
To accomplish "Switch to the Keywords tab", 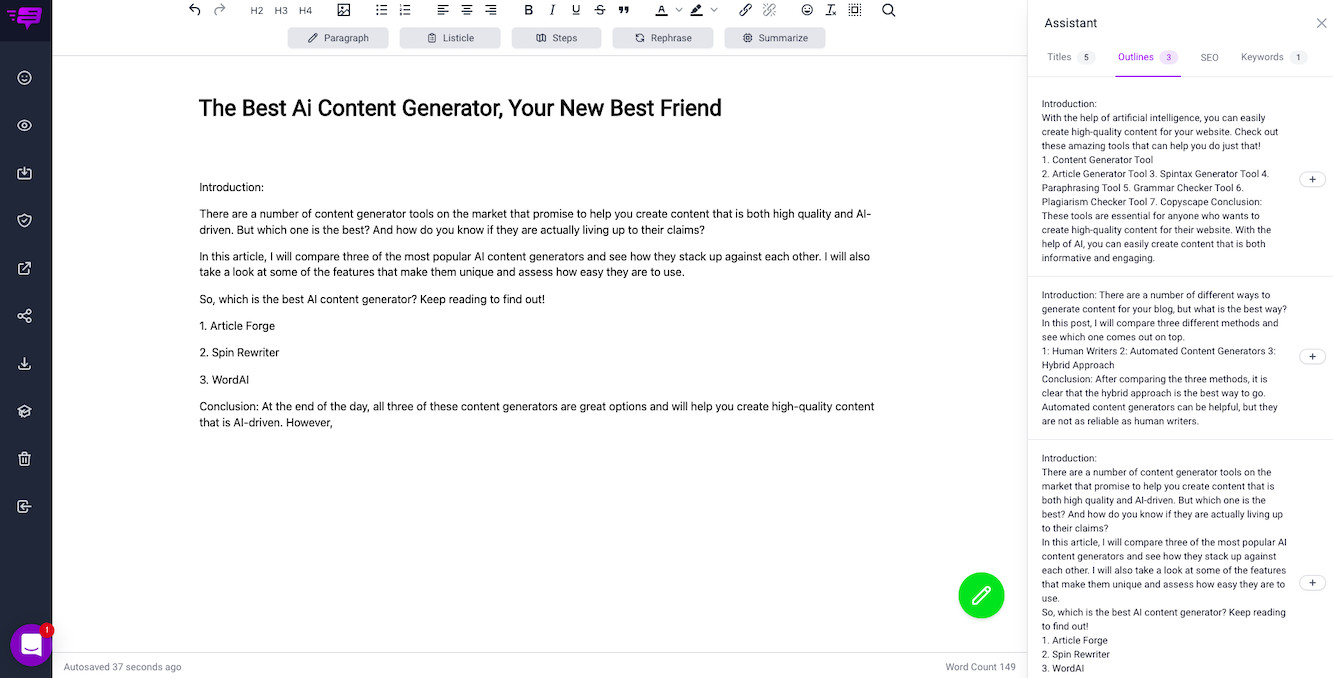I will (1262, 57).
